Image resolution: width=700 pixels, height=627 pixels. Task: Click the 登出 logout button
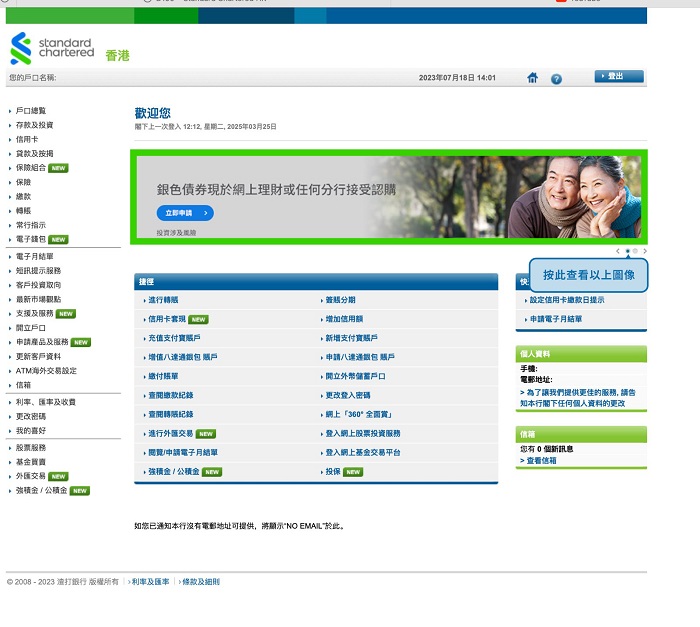[618, 76]
